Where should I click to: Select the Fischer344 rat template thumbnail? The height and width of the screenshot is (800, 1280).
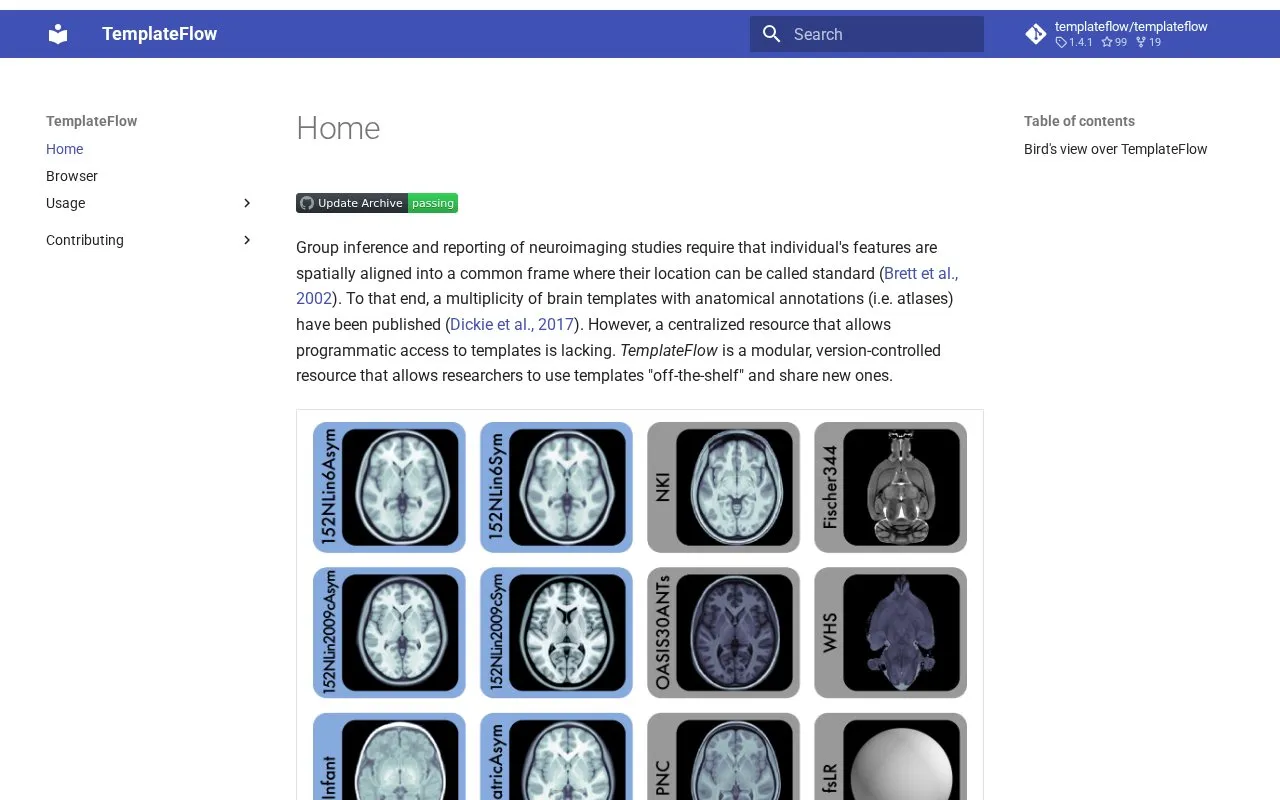[890, 487]
